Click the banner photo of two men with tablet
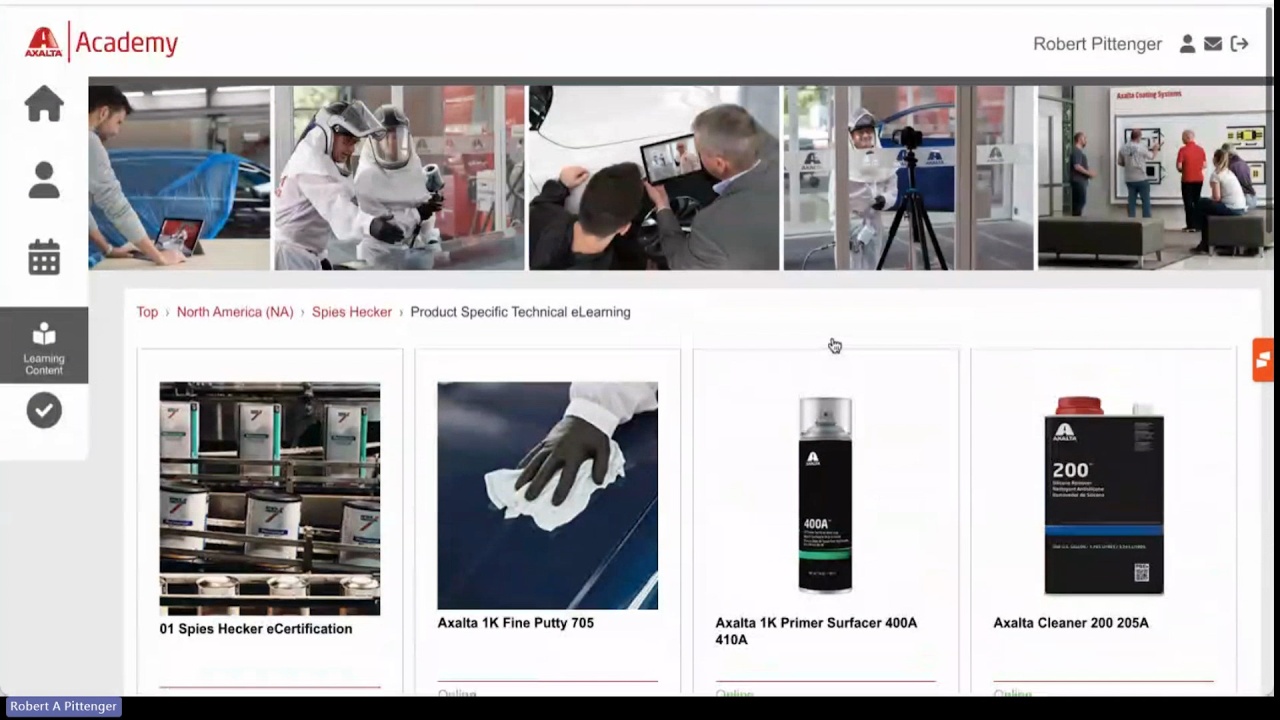The width and height of the screenshot is (1280, 720). 654,178
